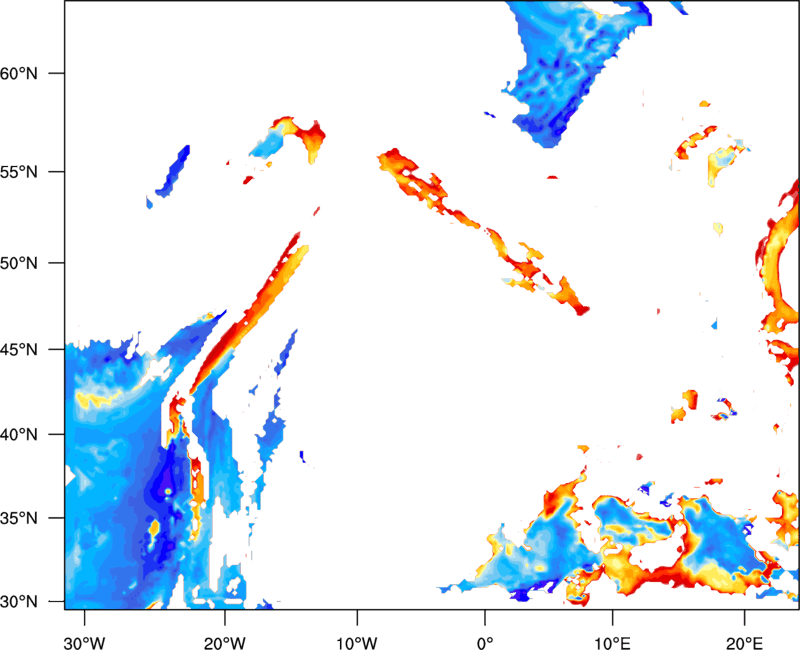
Task: Click the 30°N latitude label
Action: click(x=19, y=602)
